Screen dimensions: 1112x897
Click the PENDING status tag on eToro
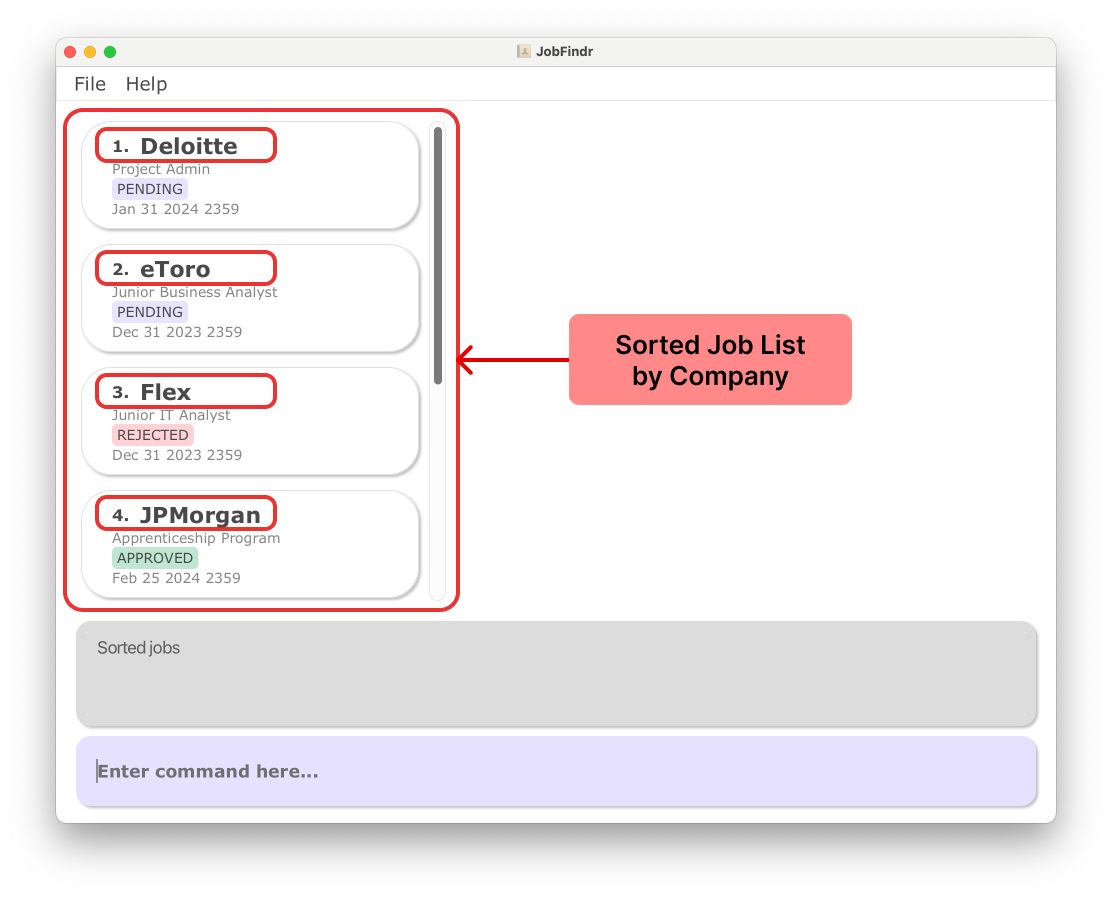pos(150,312)
